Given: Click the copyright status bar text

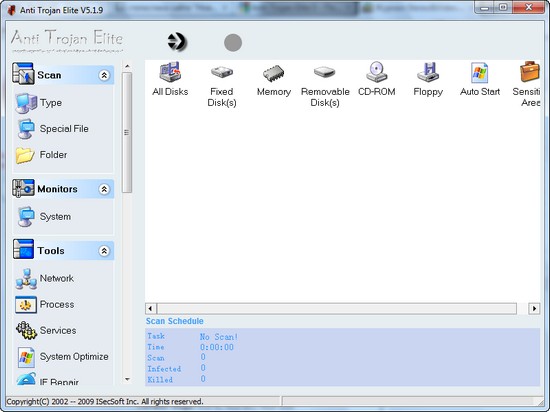Looking at the screenshot, I should (105, 401).
